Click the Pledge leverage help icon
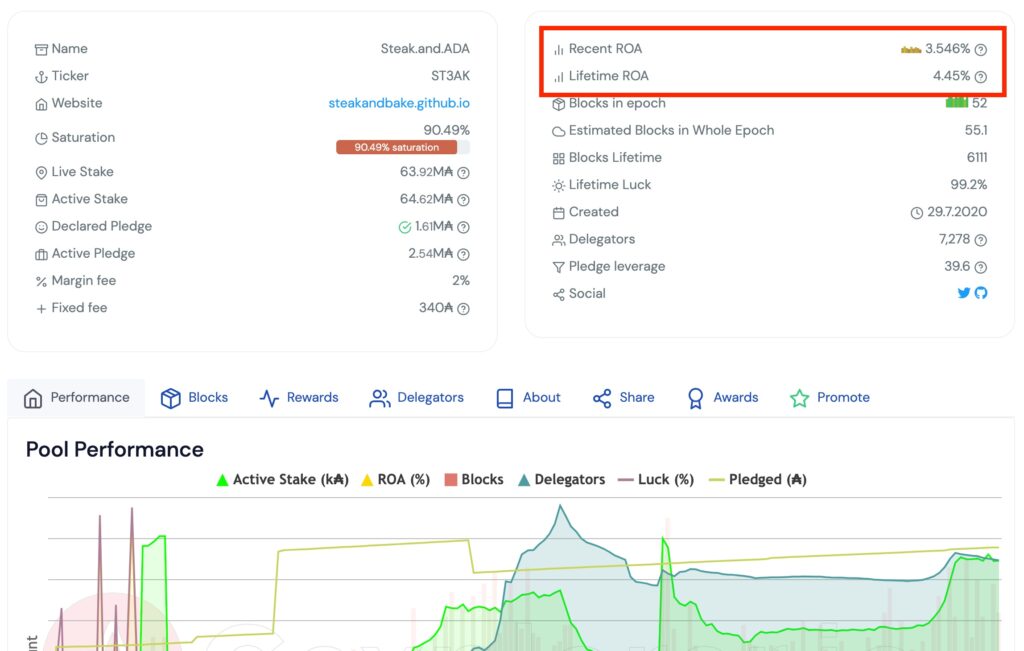The width and height of the screenshot is (1024, 651). (981, 267)
